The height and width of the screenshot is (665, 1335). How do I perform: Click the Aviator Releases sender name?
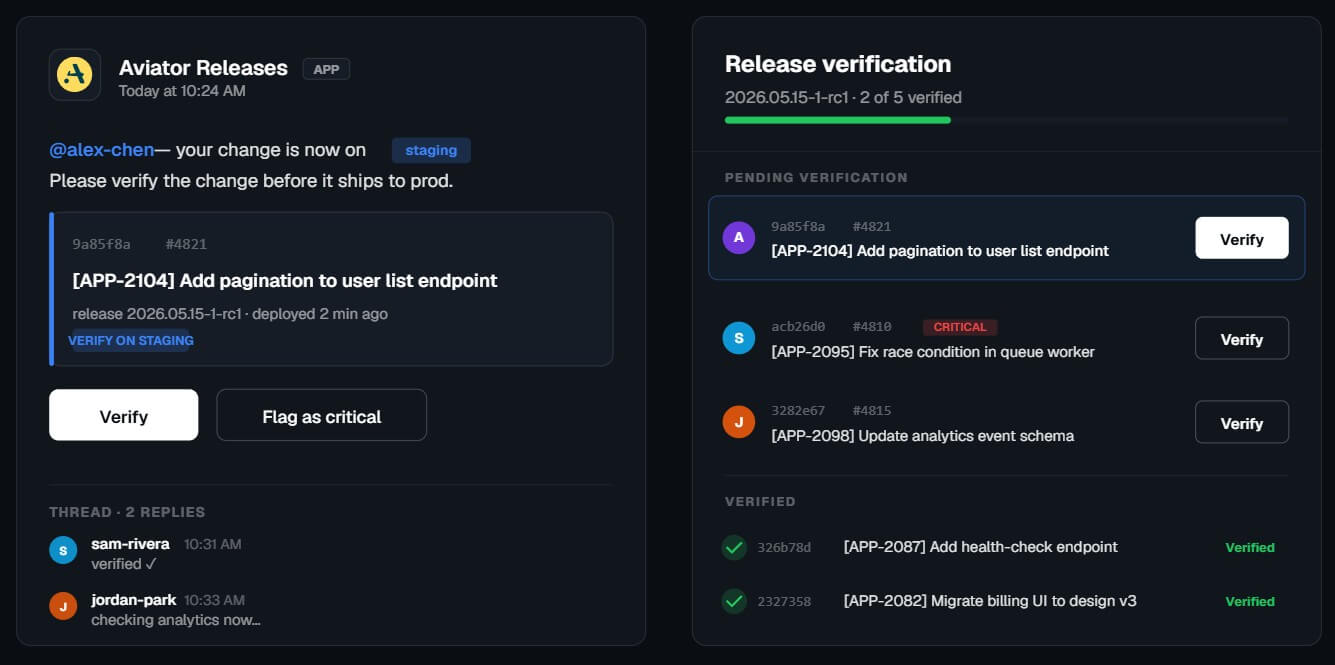pos(203,68)
